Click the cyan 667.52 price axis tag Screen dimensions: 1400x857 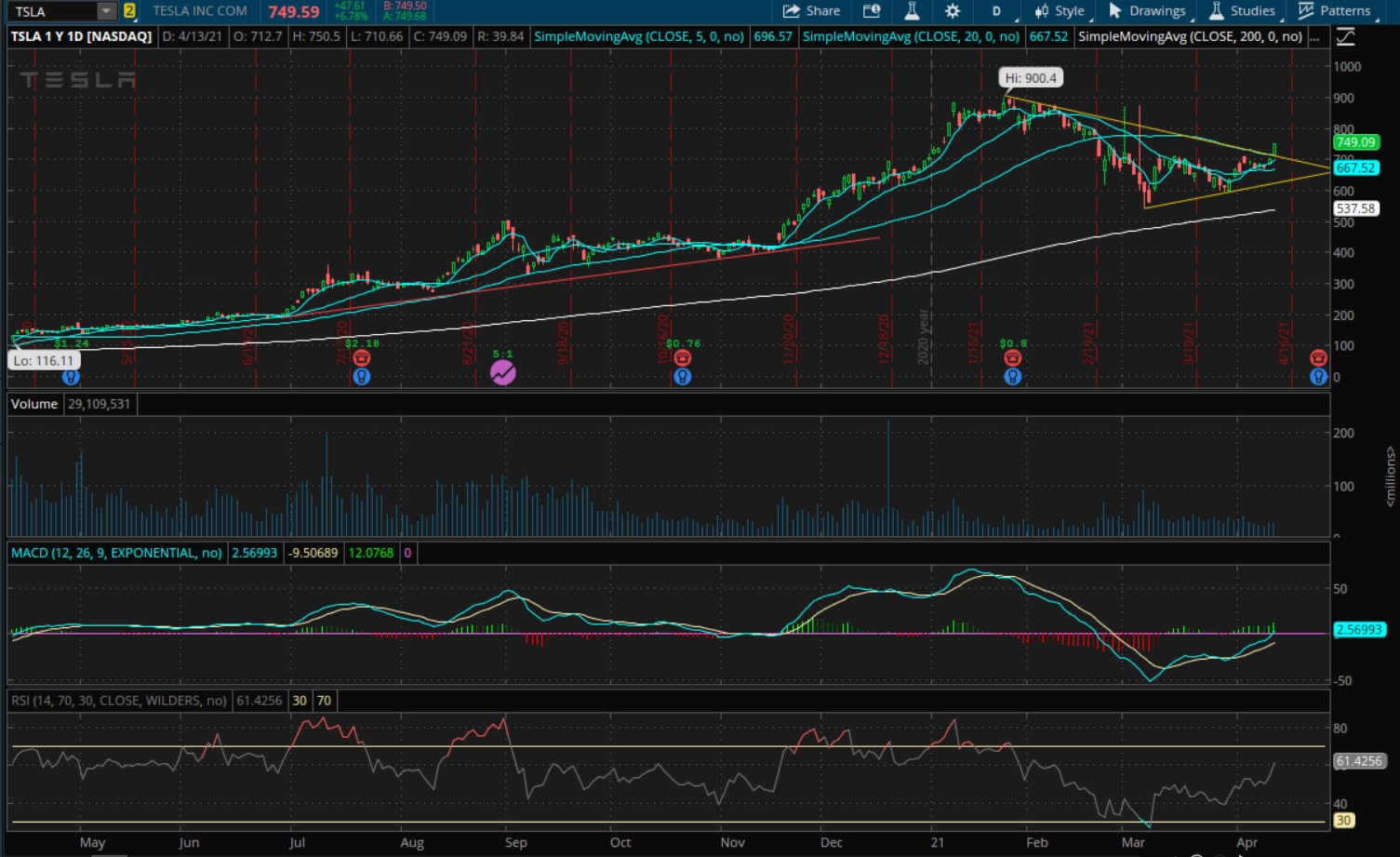click(1355, 168)
